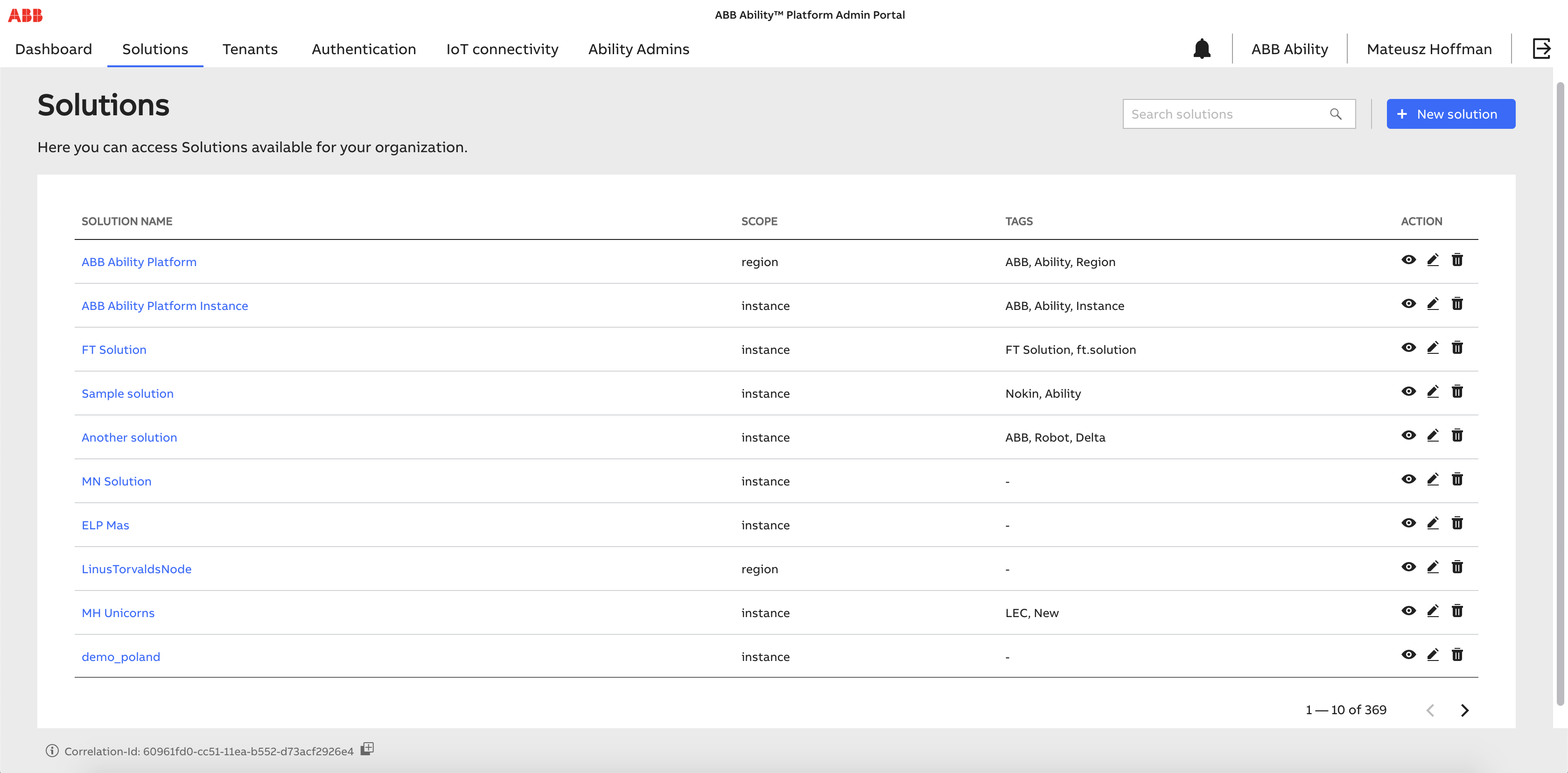Delete the Another solution row
The width and height of the screenshot is (1568, 773).
pos(1457,435)
